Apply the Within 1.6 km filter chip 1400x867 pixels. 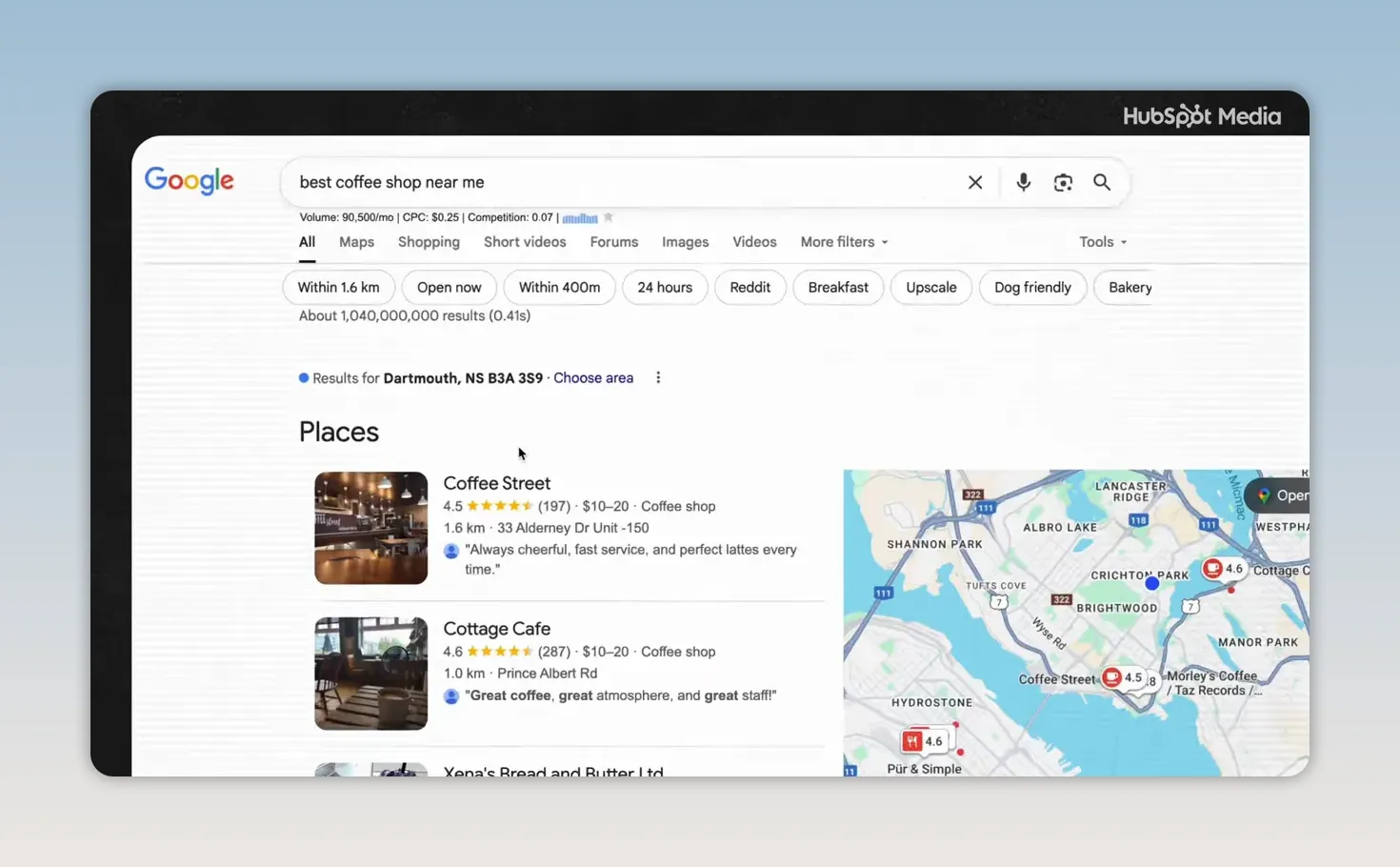pyautogui.click(x=338, y=287)
